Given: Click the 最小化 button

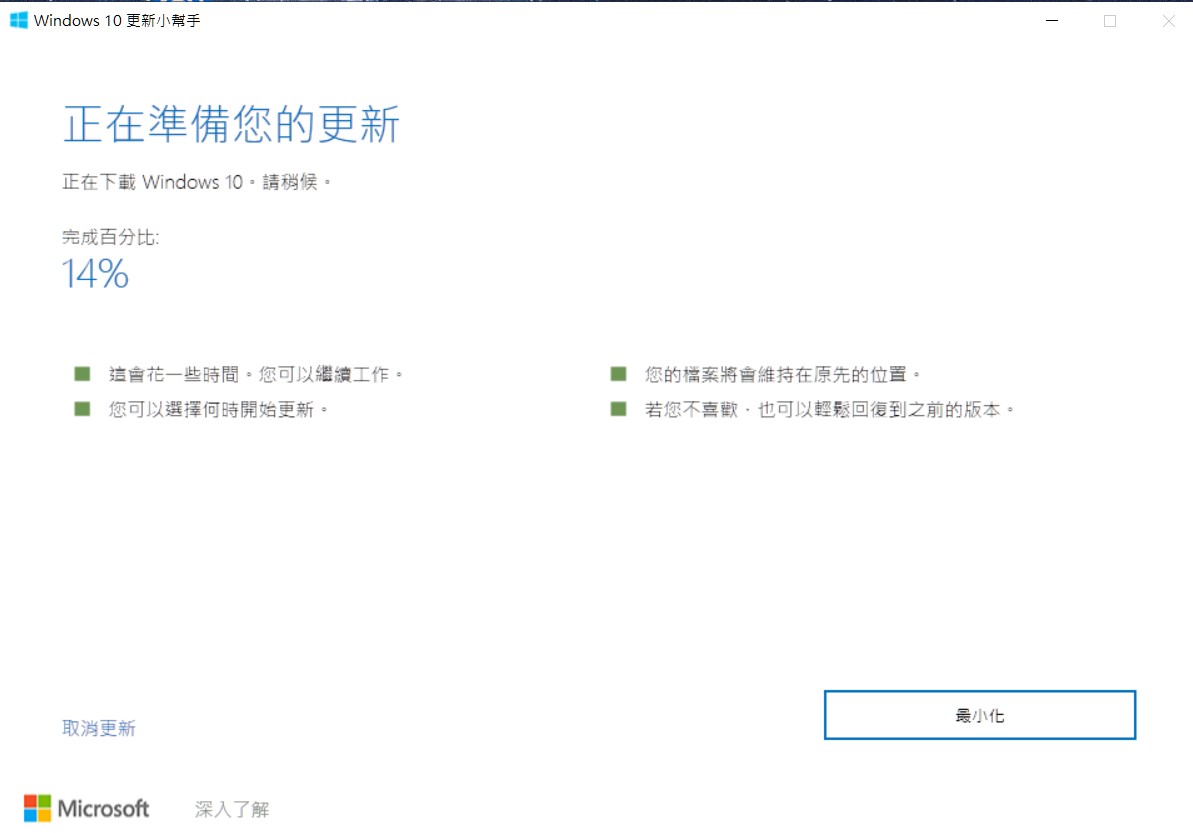Looking at the screenshot, I should click(x=979, y=715).
